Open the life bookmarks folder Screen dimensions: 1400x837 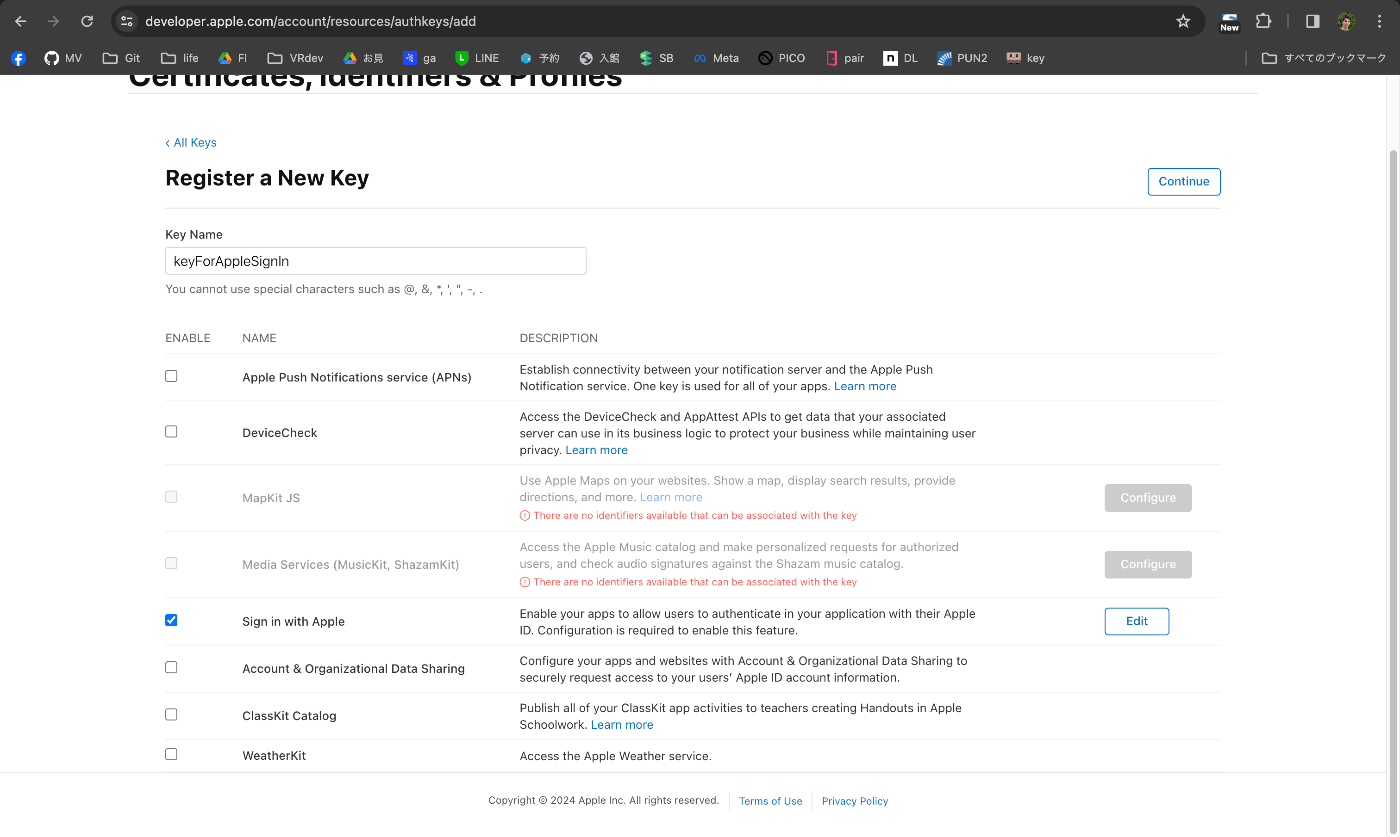(180, 58)
